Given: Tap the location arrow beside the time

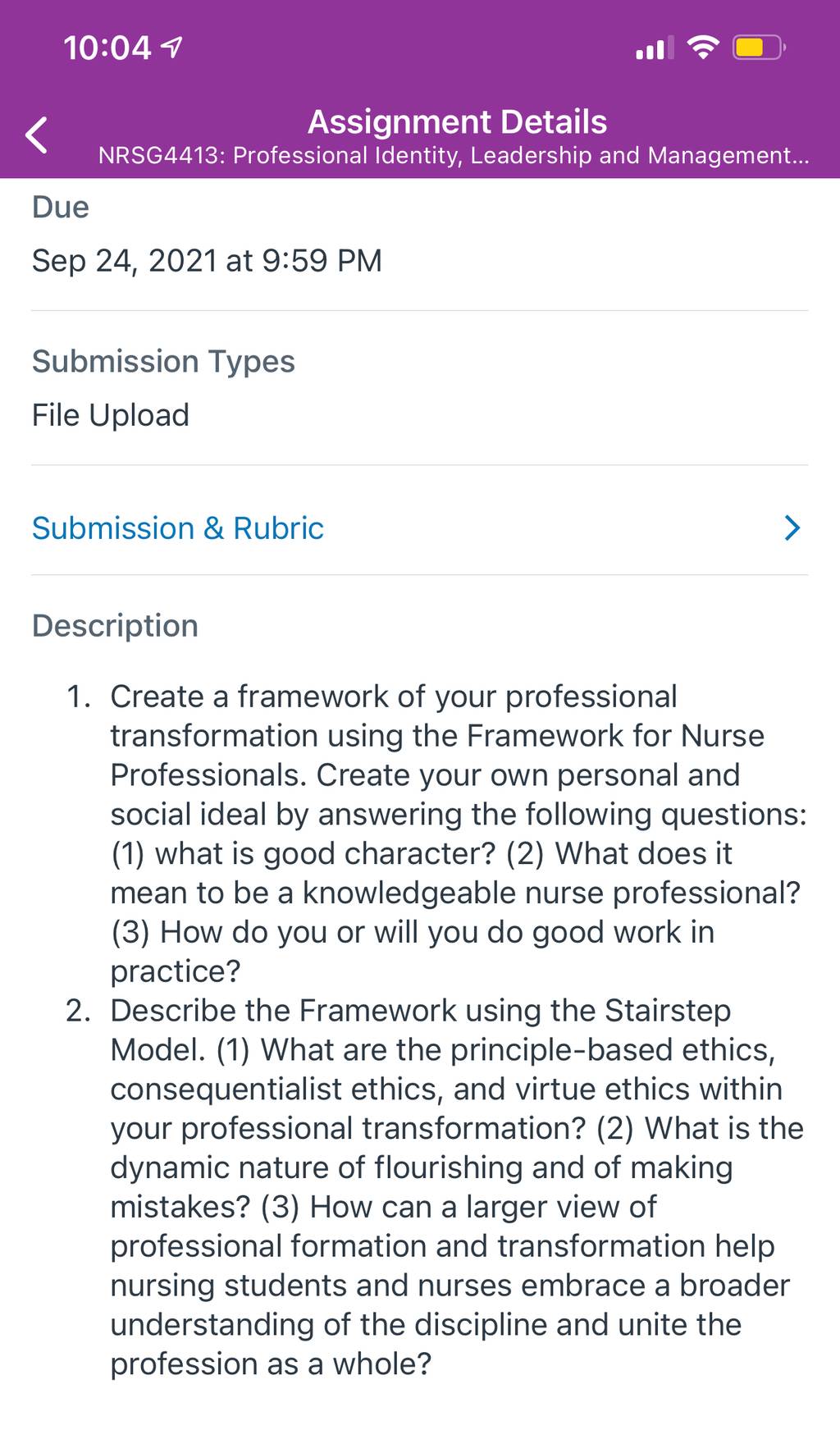Looking at the screenshot, I should pyautogui.click(x=171, y=48).
